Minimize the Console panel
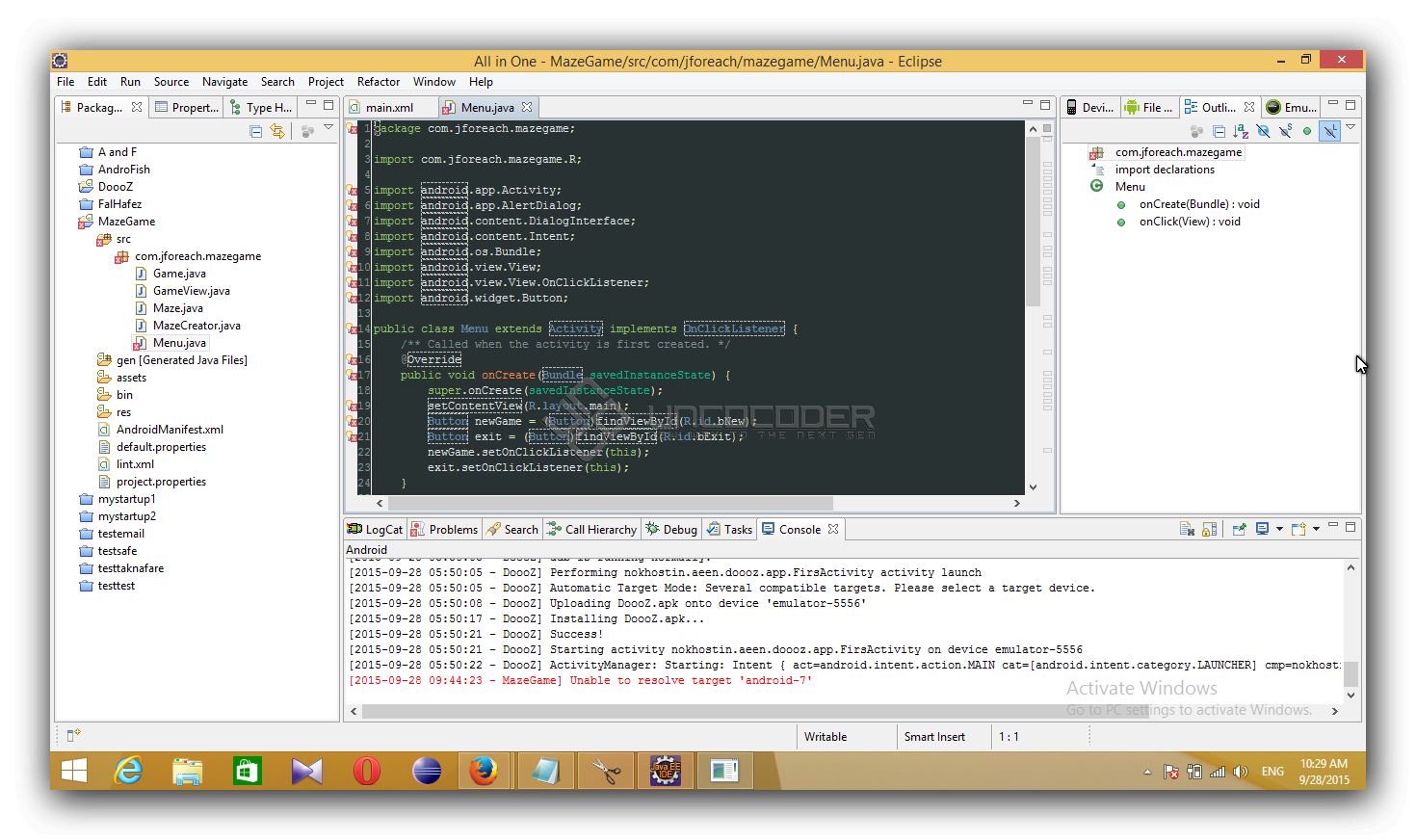 click(x=1333, y=526)
